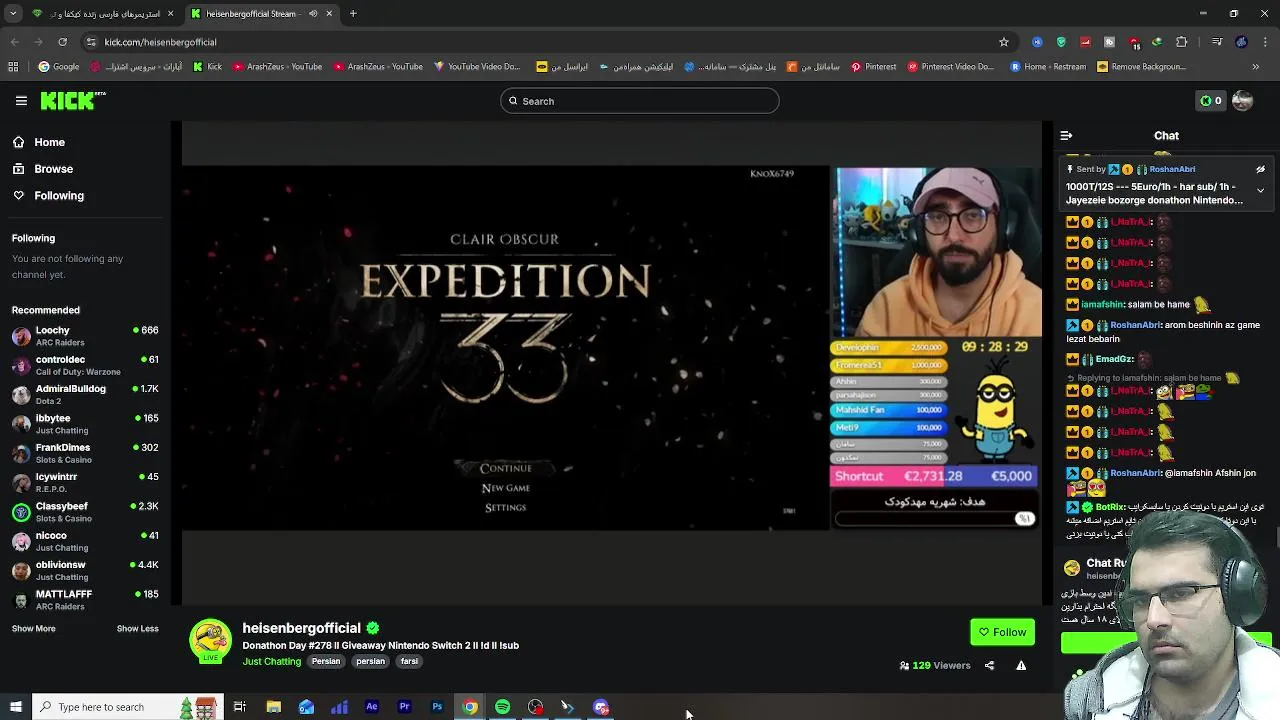Select the farsi tag

pyautogui.click(x=409, y=661)
